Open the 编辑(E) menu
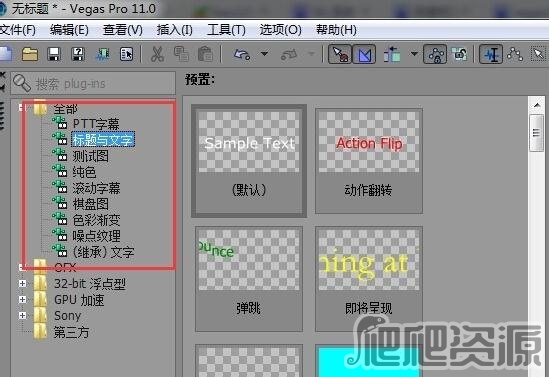 [x=69, y=30]
